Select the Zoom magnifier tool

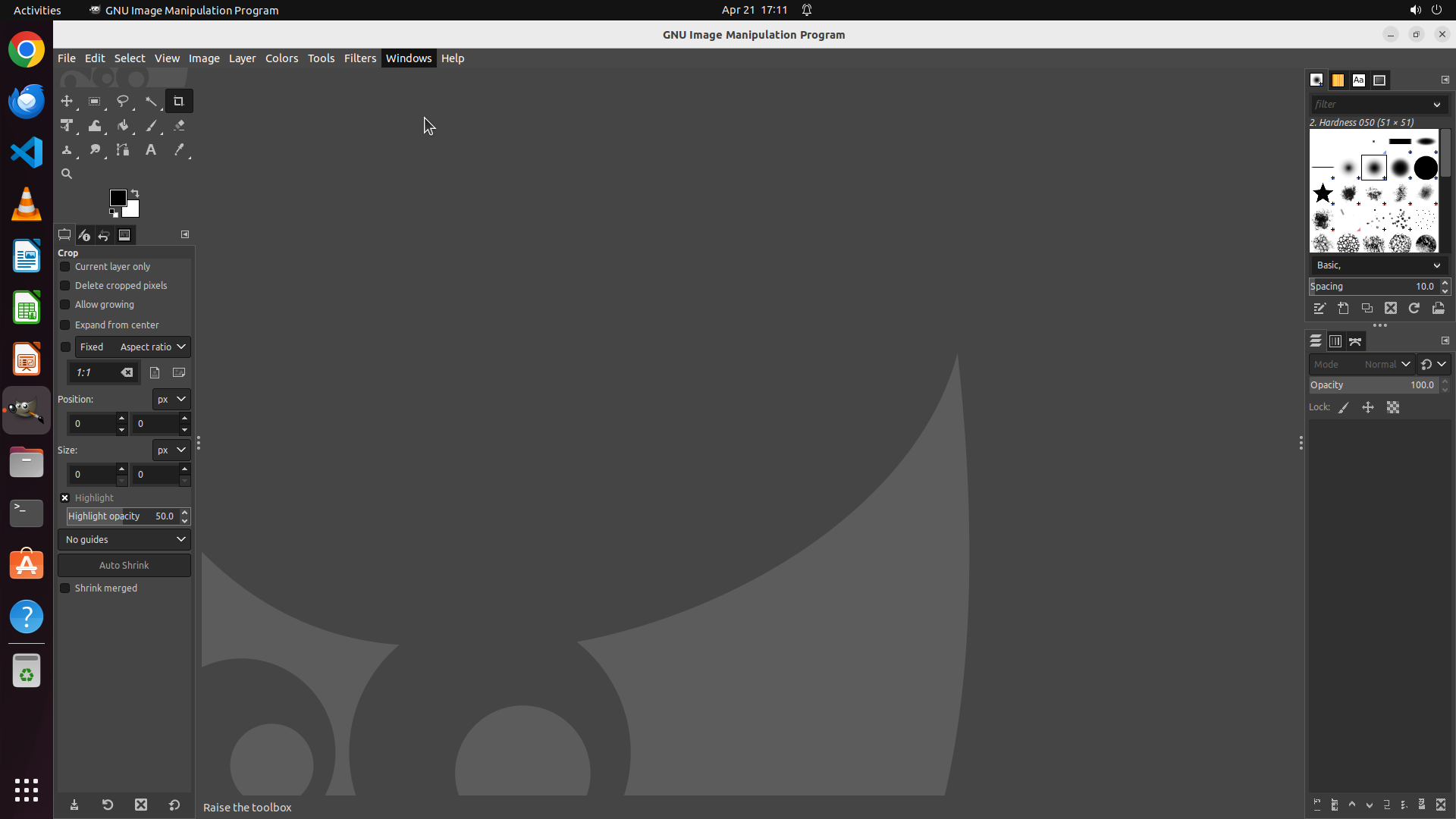(x=67, y=174)
